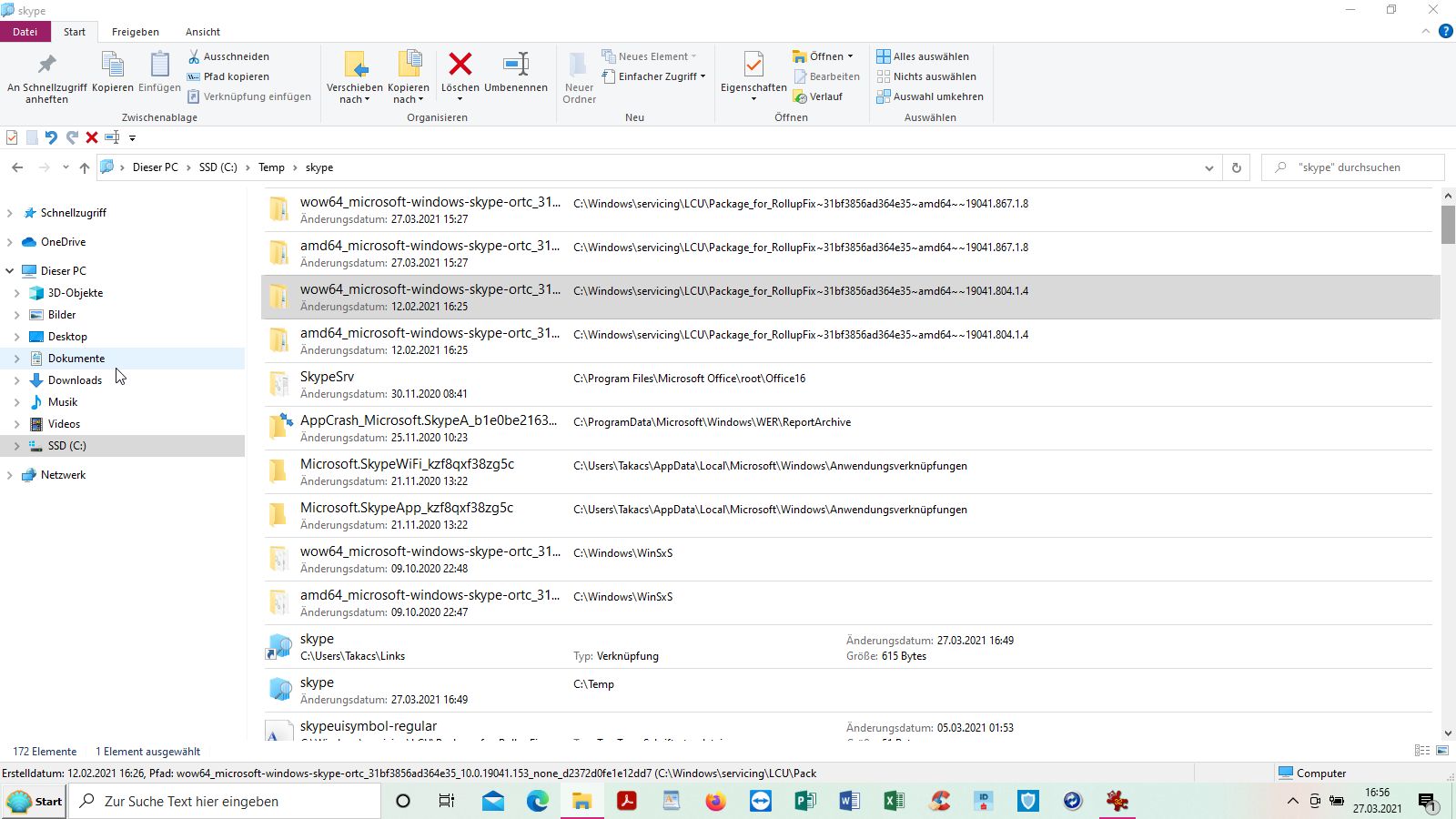The width and height of the screenshot is (1456, 819).
Task: Click Temp in the address breadcrumb
Action: click(x=271, y=167)
